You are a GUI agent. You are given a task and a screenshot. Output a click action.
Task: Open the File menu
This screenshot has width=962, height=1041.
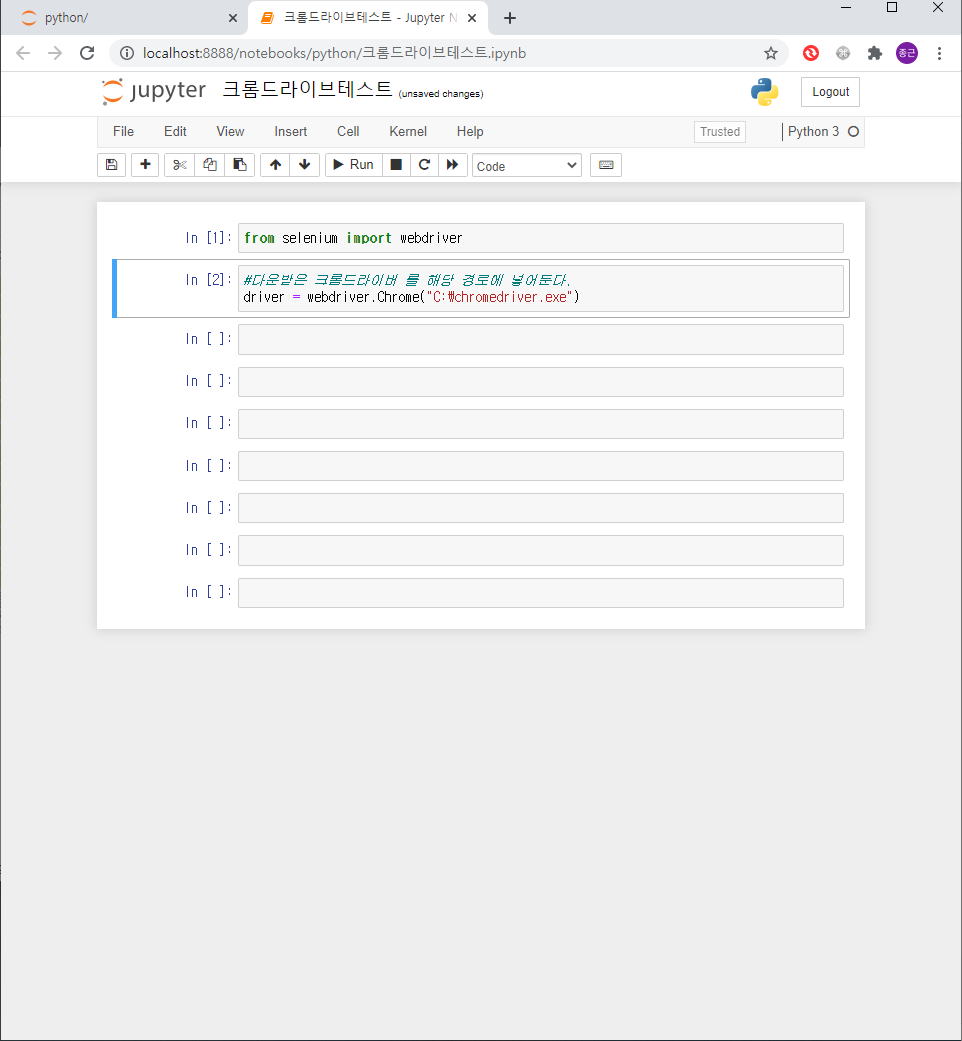123,131
